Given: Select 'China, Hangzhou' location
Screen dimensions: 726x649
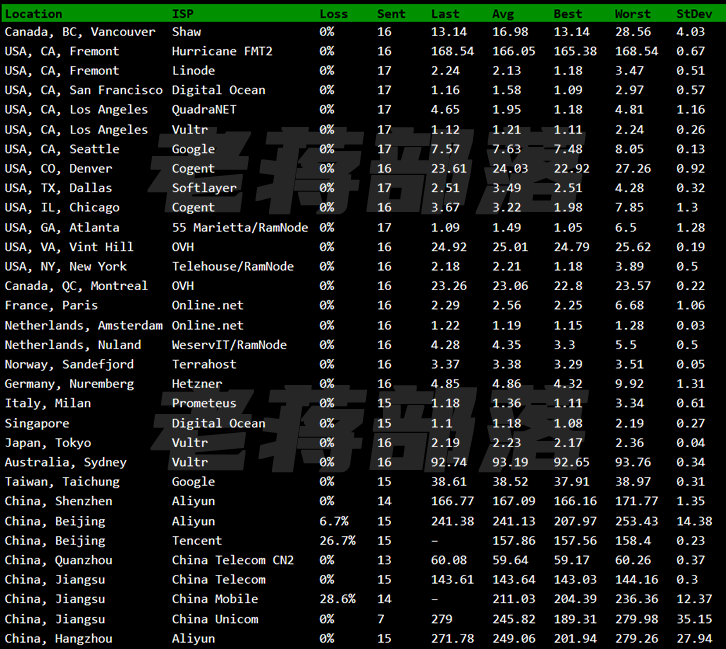Looking at the screenshot, I should pos(58,639).
